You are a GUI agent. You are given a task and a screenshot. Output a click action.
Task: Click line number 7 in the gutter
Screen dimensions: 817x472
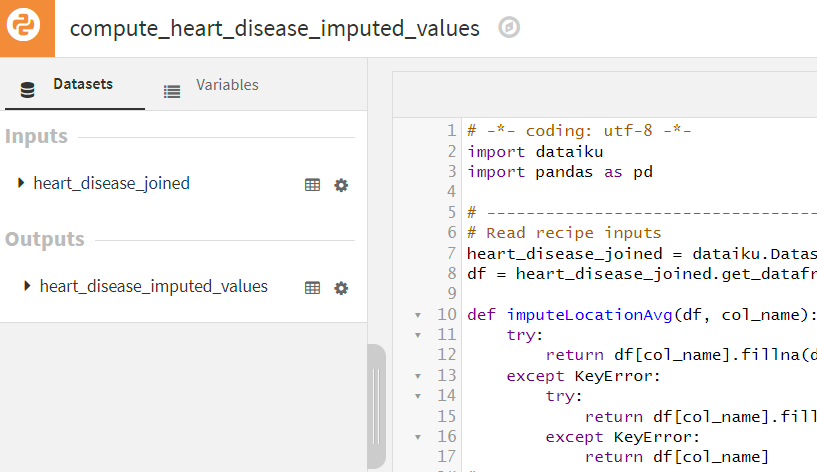(x=451, y=253)
